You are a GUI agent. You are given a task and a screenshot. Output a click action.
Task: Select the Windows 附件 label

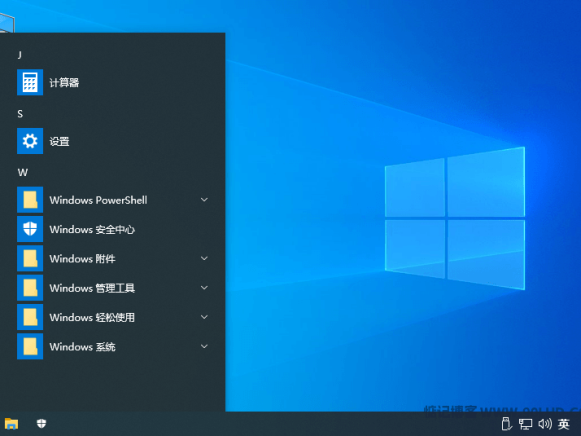click(82, 259)
